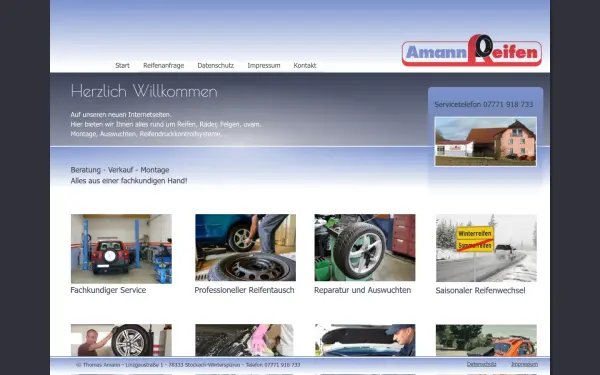Open the man holding alloy wheel thumbnail

point(121,340)
